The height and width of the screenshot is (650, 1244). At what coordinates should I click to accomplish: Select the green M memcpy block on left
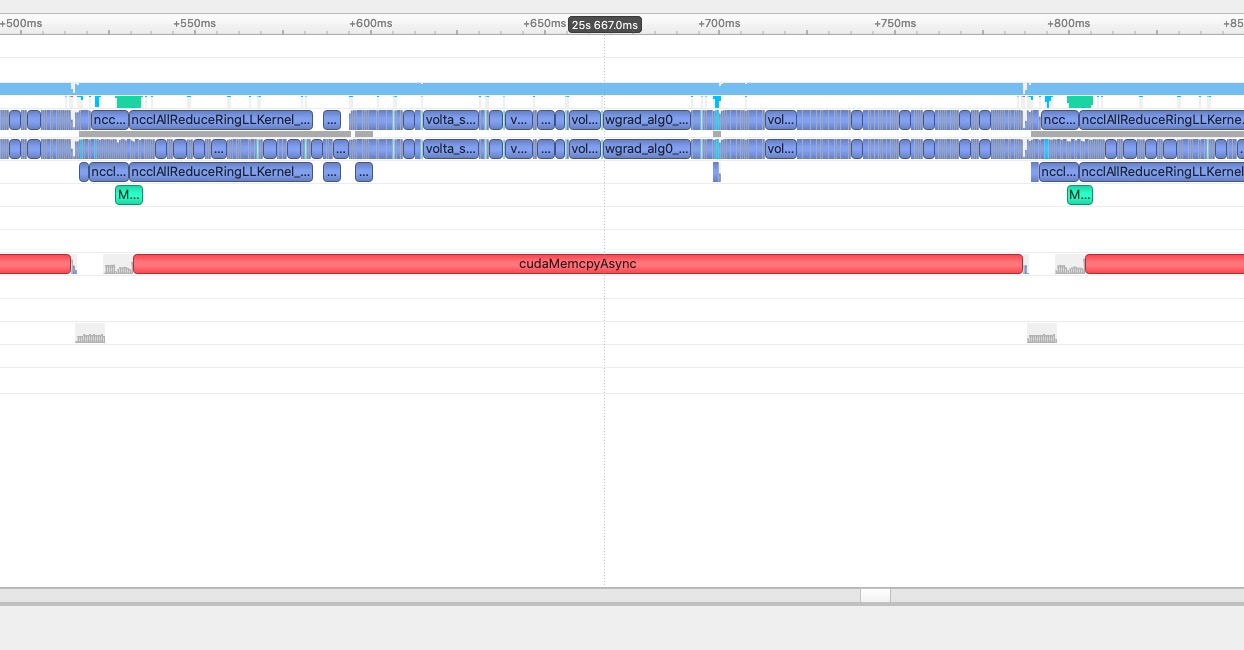coord(129,194)
